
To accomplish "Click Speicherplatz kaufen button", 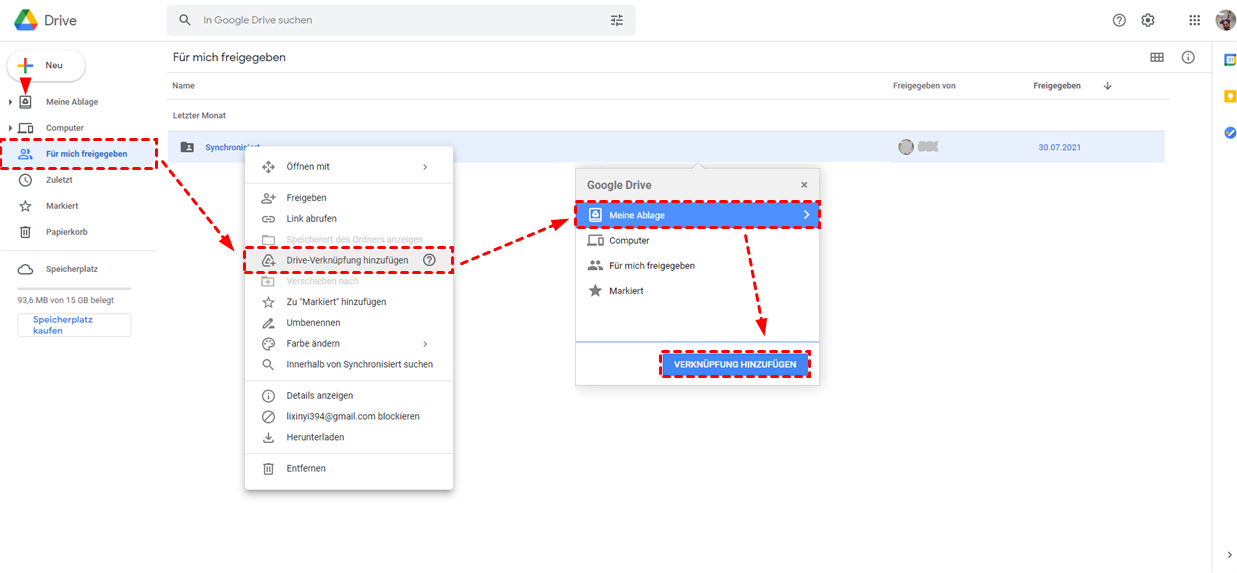I will [74, 325].
